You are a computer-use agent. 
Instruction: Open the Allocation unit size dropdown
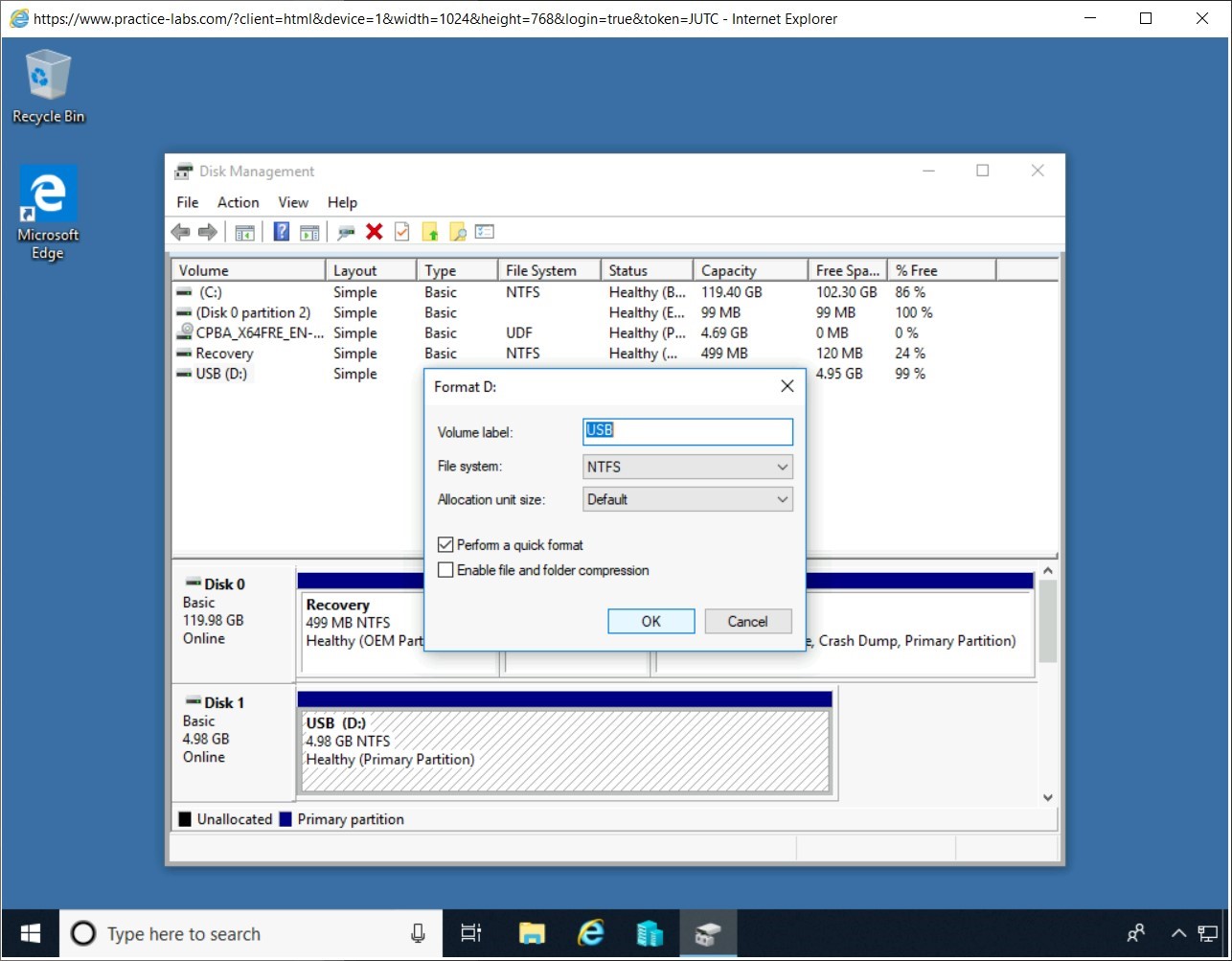(688, 499)
